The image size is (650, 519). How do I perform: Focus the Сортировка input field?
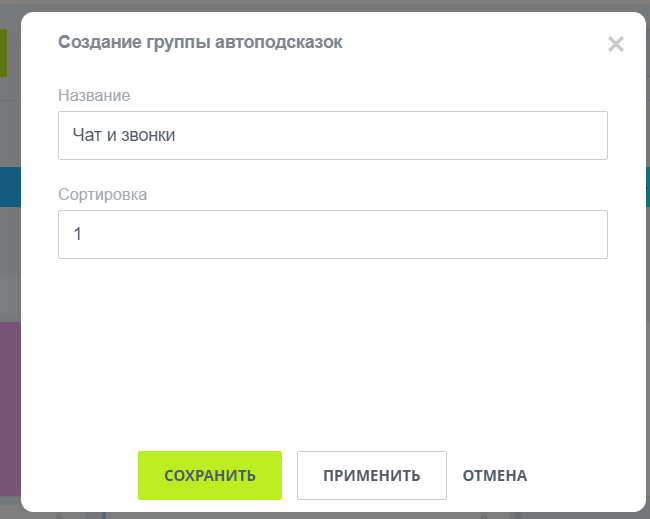point(332,234)
